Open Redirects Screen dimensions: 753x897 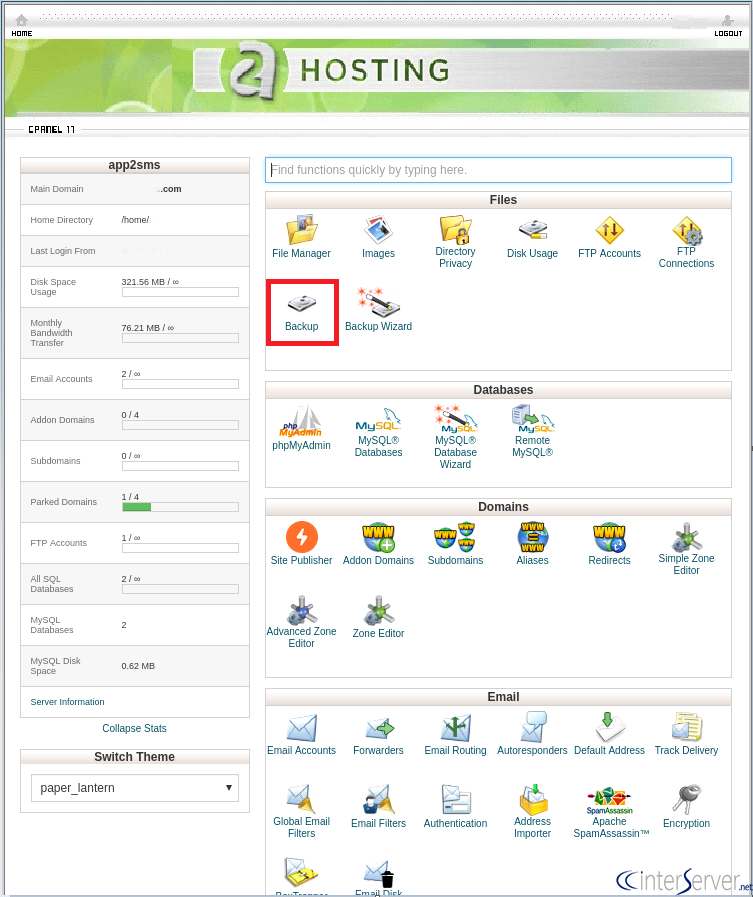coord(609,543)
